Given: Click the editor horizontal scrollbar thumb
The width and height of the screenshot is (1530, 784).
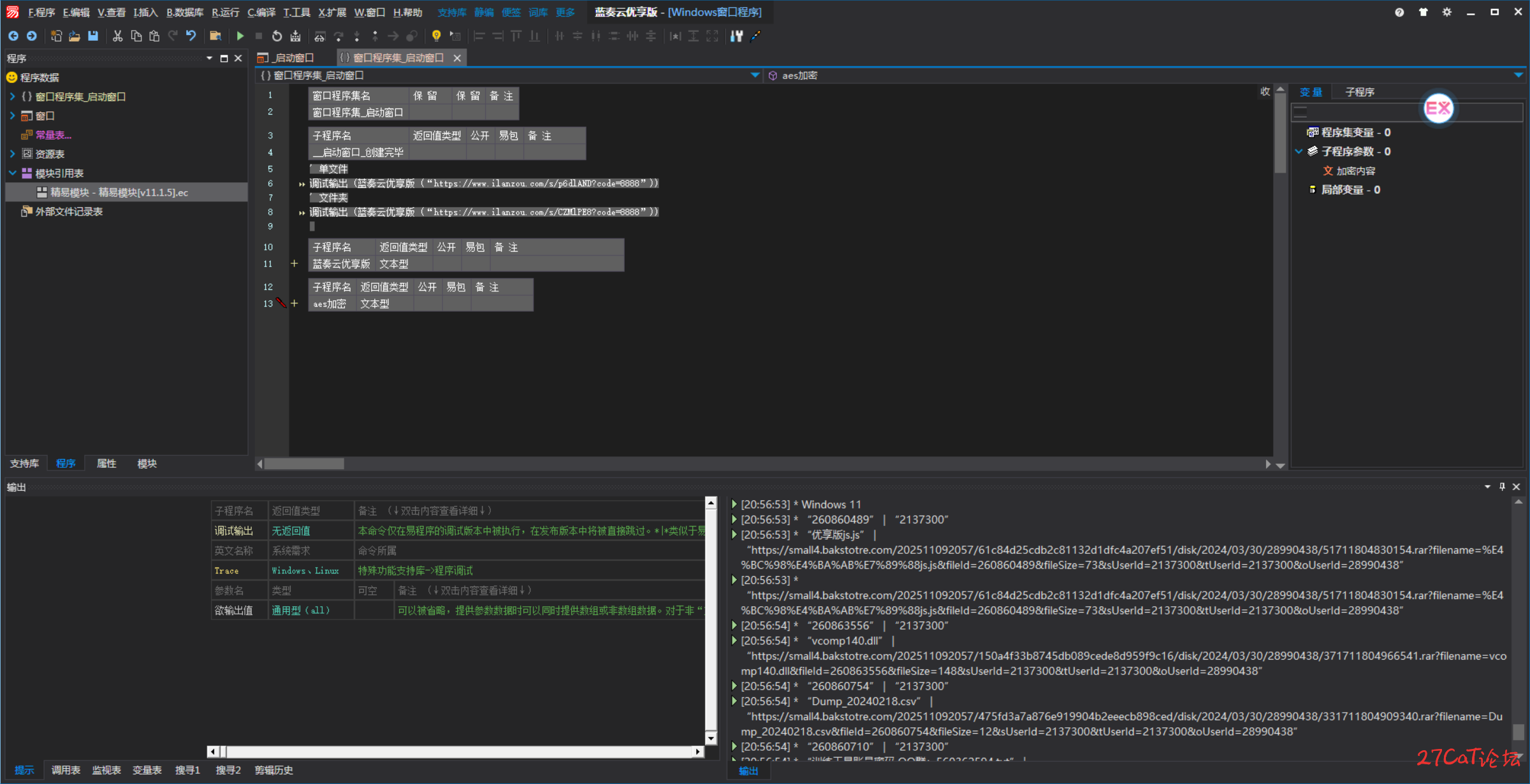Looking at the screenshot, I should pyautogui.click(x=304, y=464).
